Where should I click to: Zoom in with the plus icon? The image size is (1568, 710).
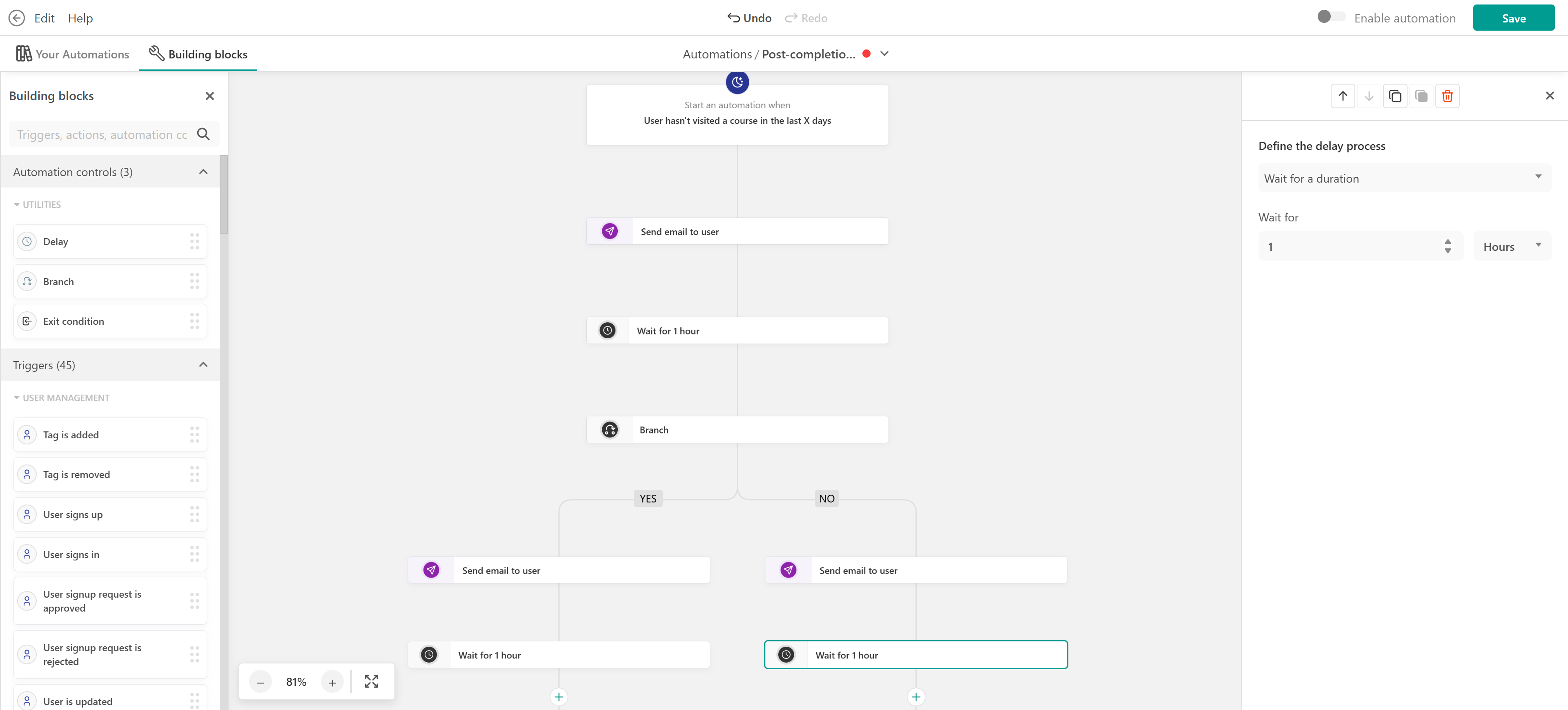click(332, 682)
